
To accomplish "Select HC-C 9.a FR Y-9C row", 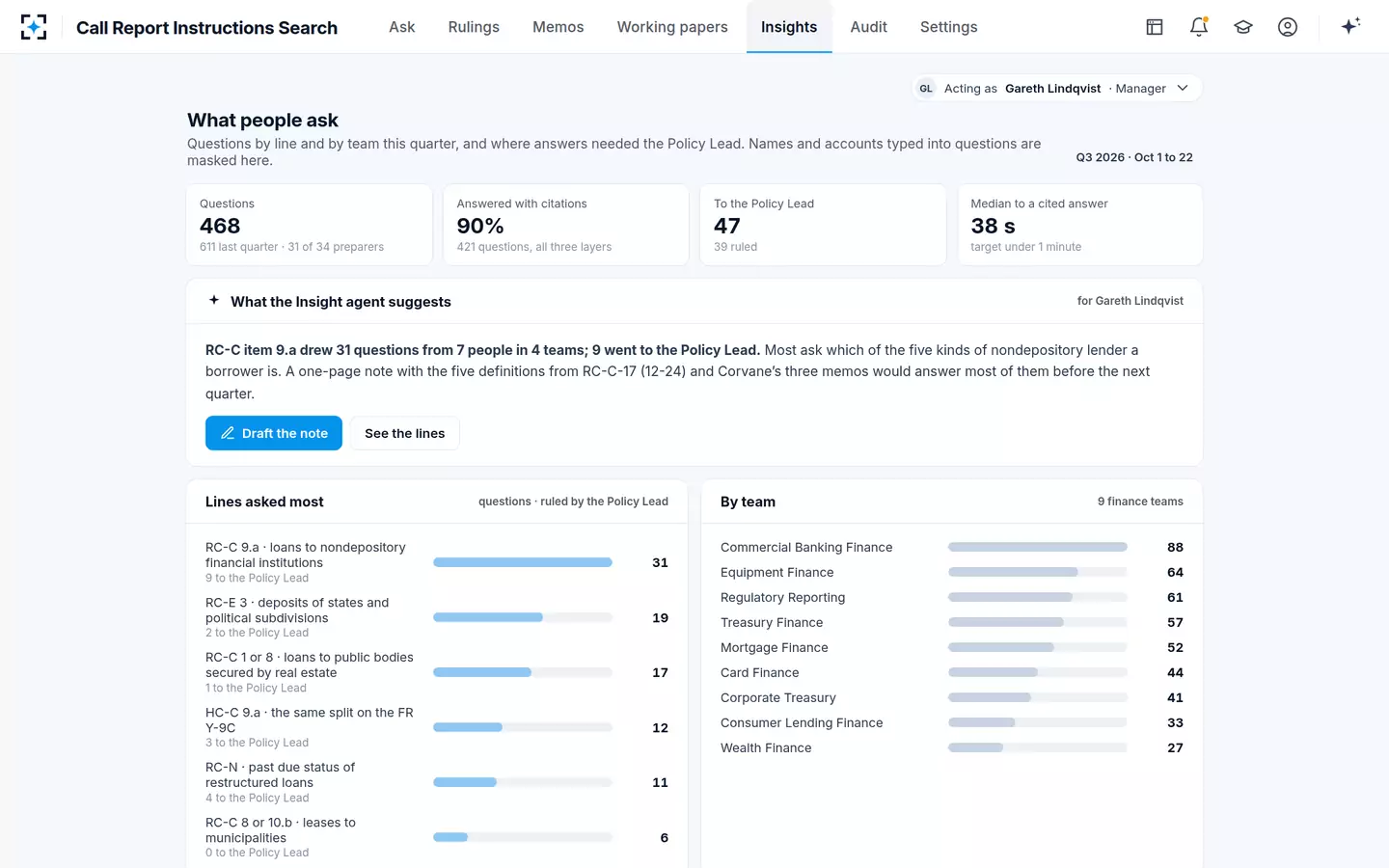I will [437, 727].
